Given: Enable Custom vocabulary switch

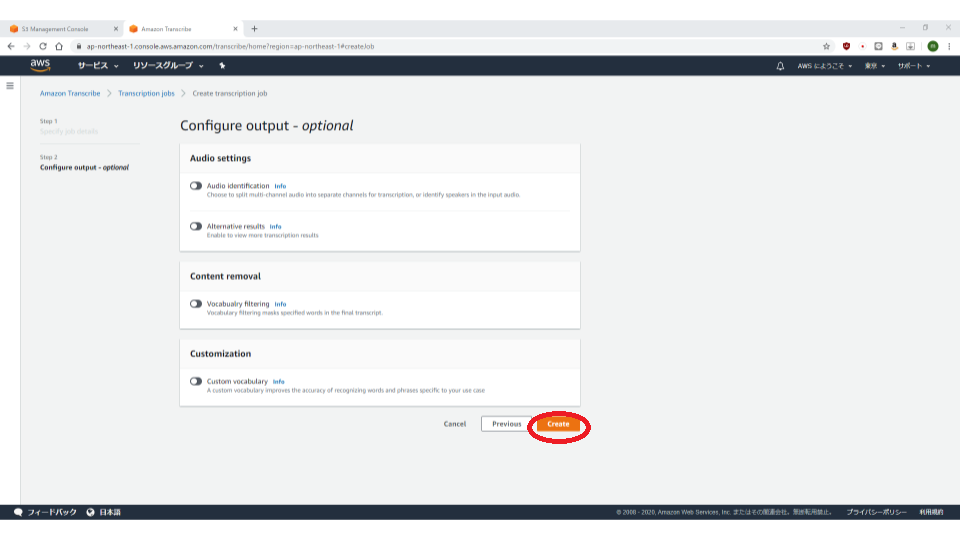Looking at the screenshot, I should (196, 381).
